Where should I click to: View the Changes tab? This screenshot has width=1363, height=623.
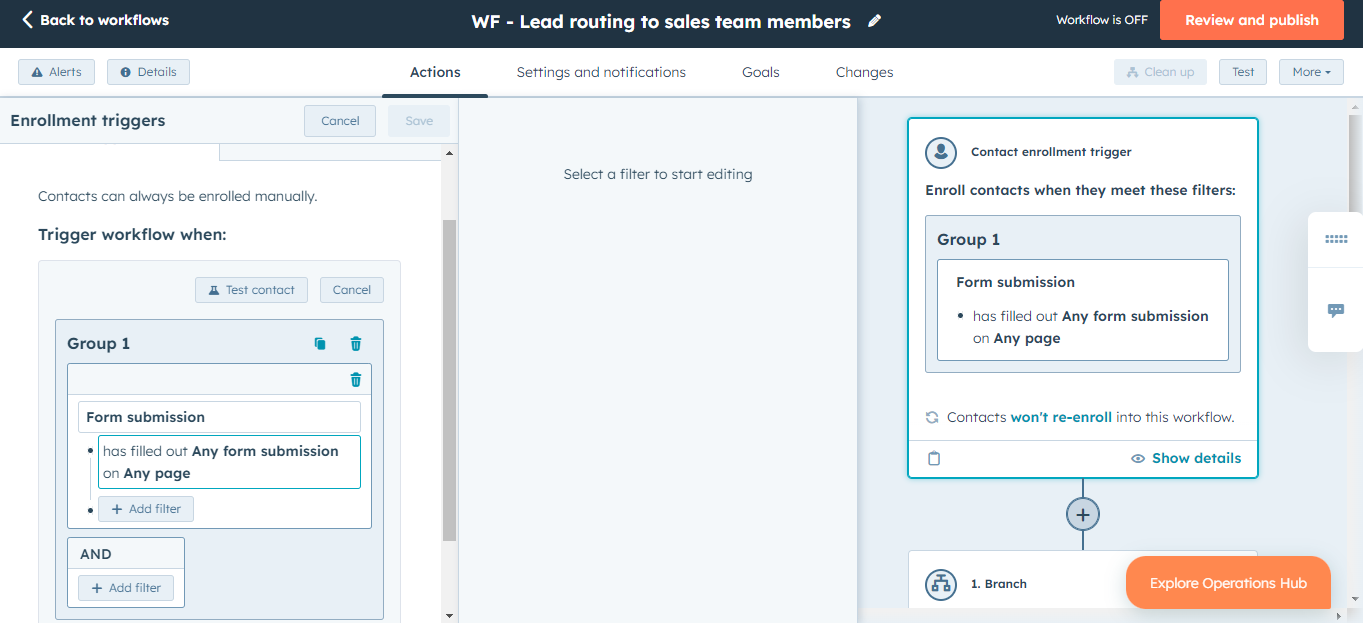click(x=863, y=71)
